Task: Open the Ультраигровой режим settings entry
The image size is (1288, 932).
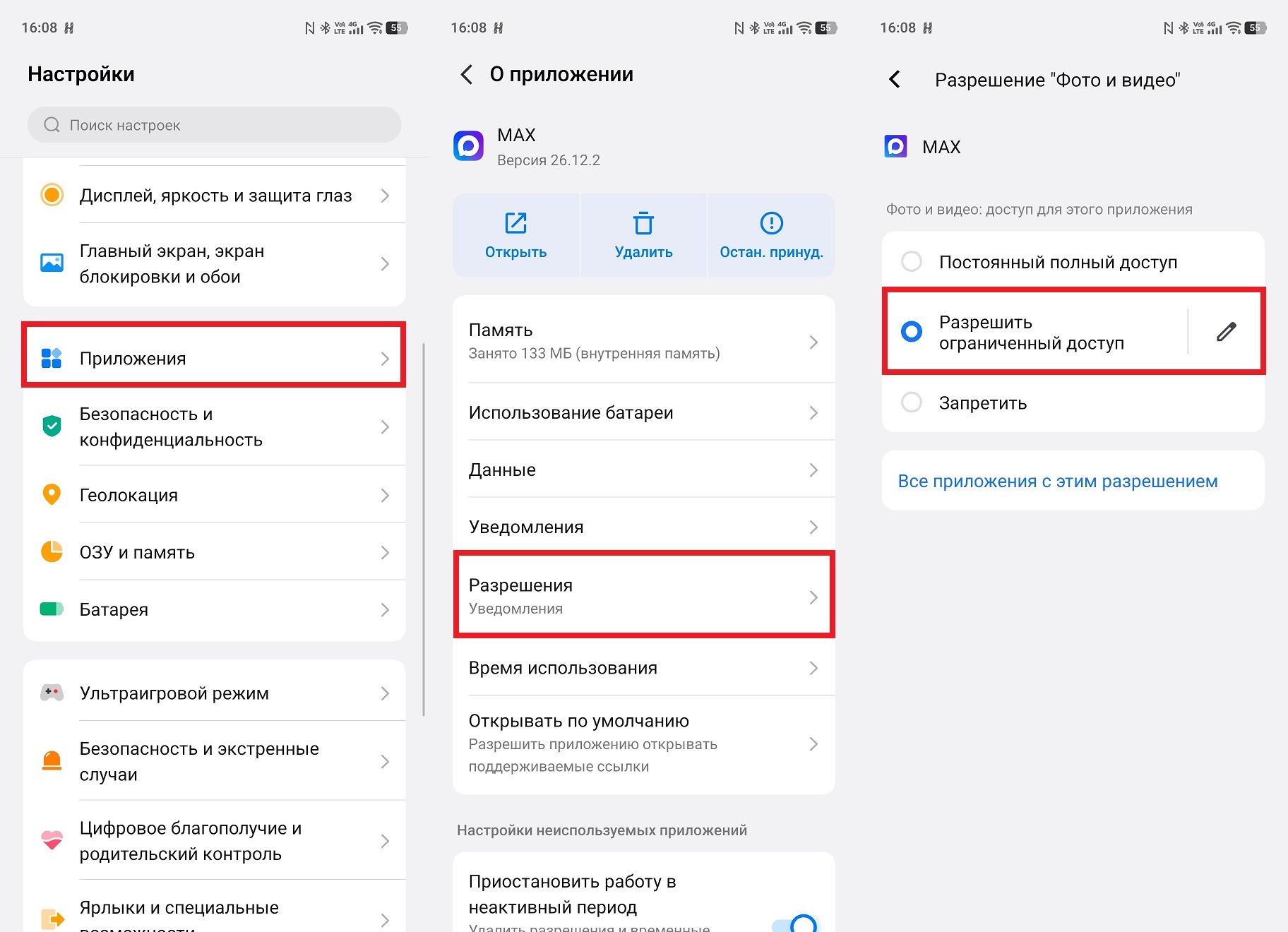Action: click(214, 693)
